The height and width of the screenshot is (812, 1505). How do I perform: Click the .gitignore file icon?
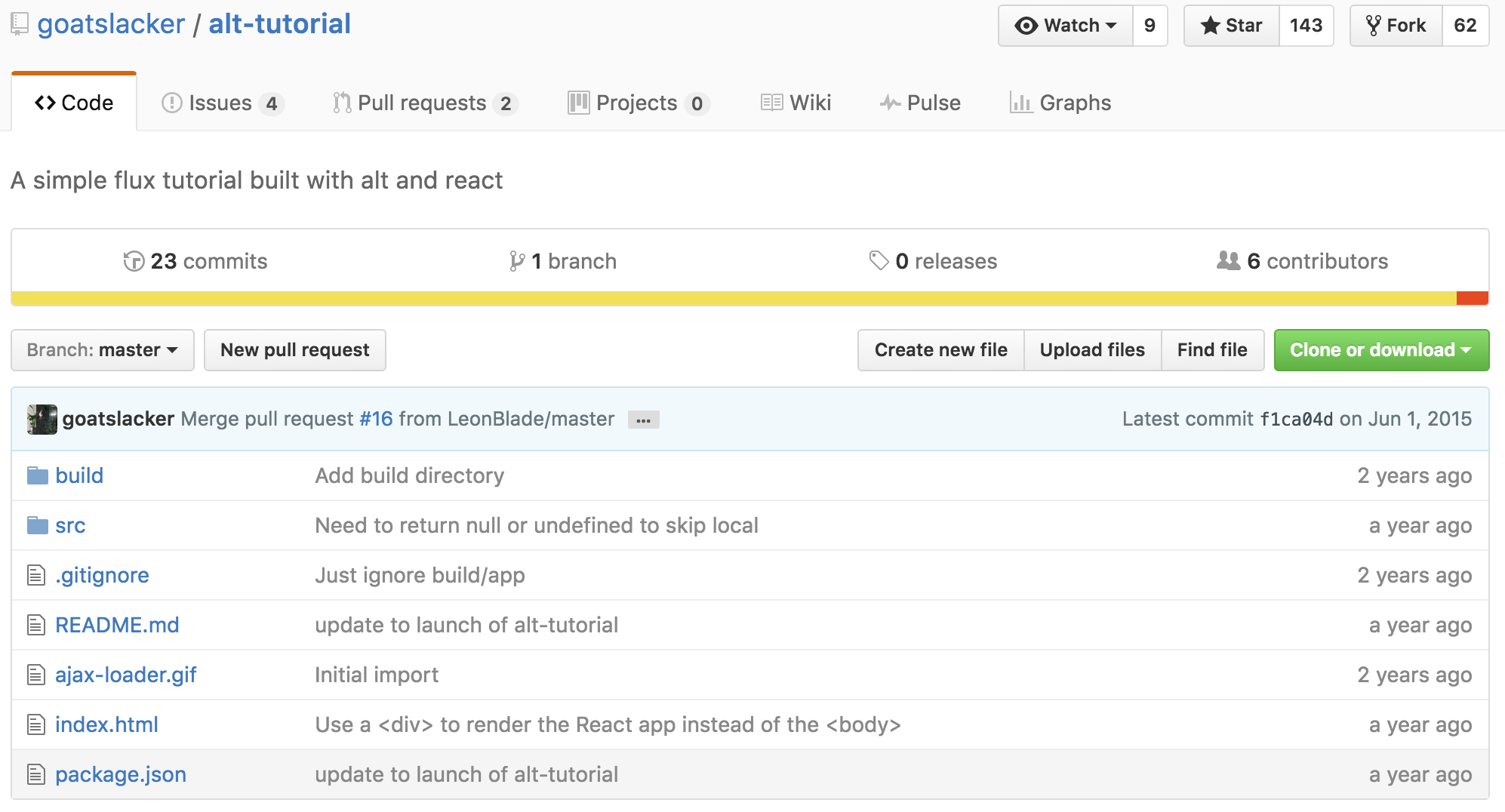pyautogui.click(x=36, y=575)
